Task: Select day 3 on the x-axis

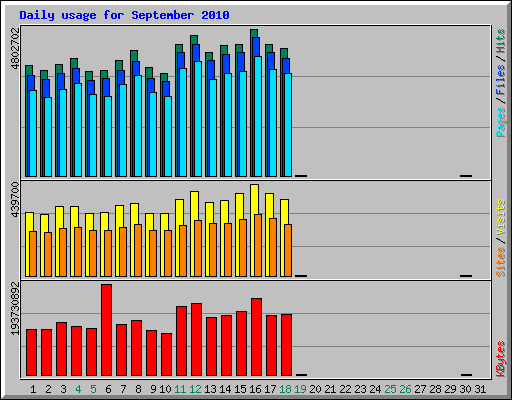Action: [x=63, y=389]
